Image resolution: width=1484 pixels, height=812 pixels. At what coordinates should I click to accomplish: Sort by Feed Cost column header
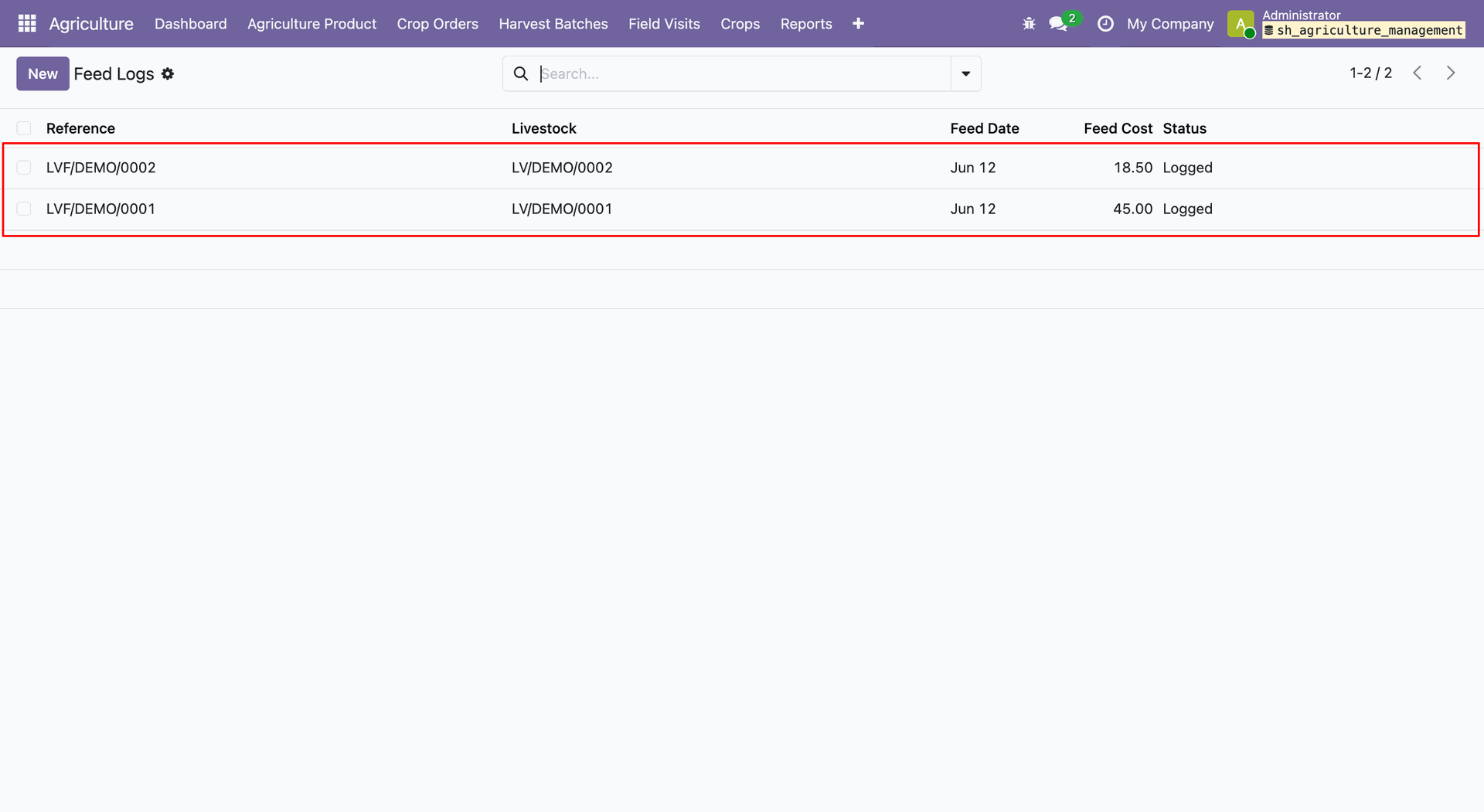coord(1118,128)
